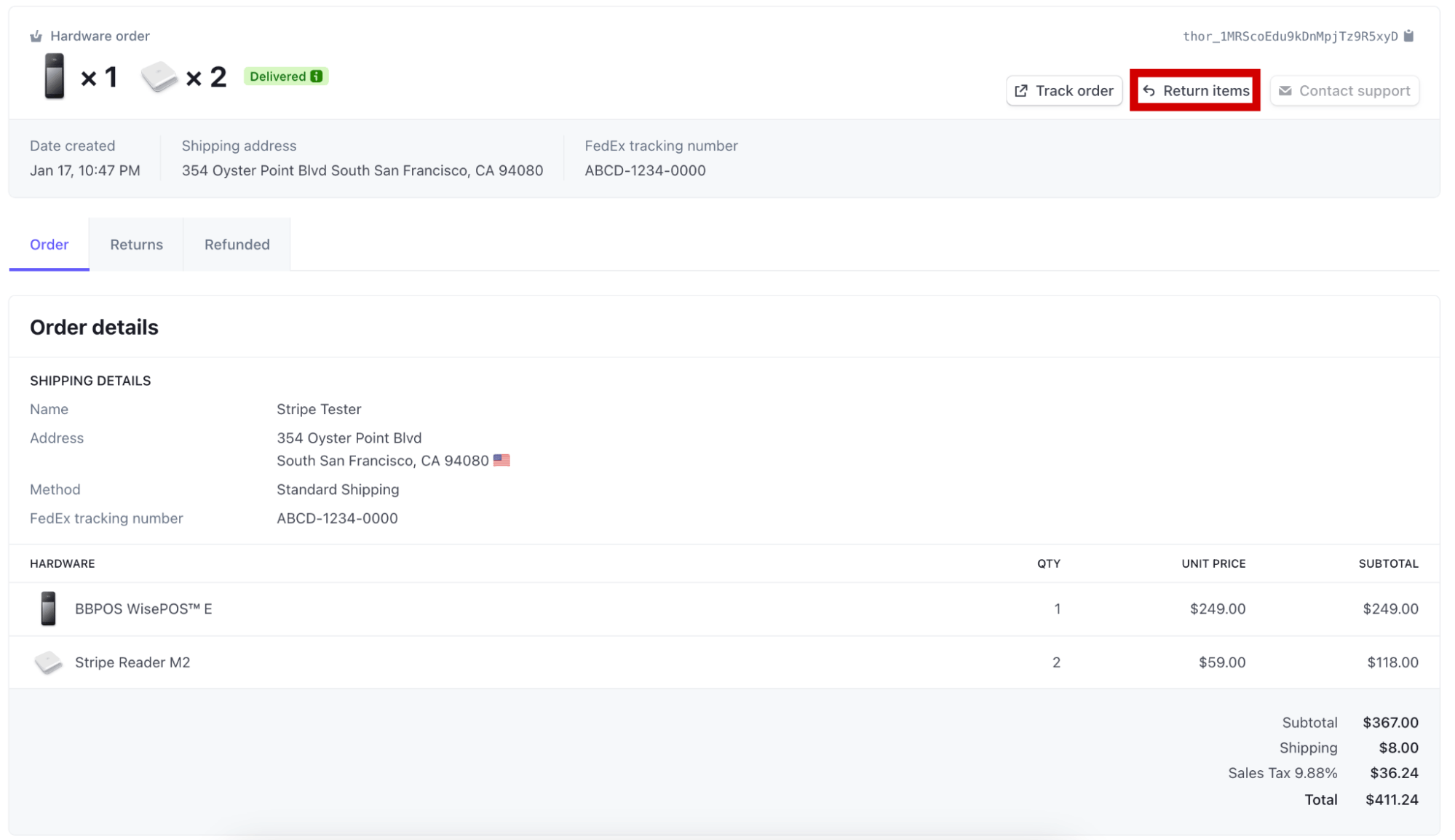Click the Contact support button

click(x=1344, y=91)
